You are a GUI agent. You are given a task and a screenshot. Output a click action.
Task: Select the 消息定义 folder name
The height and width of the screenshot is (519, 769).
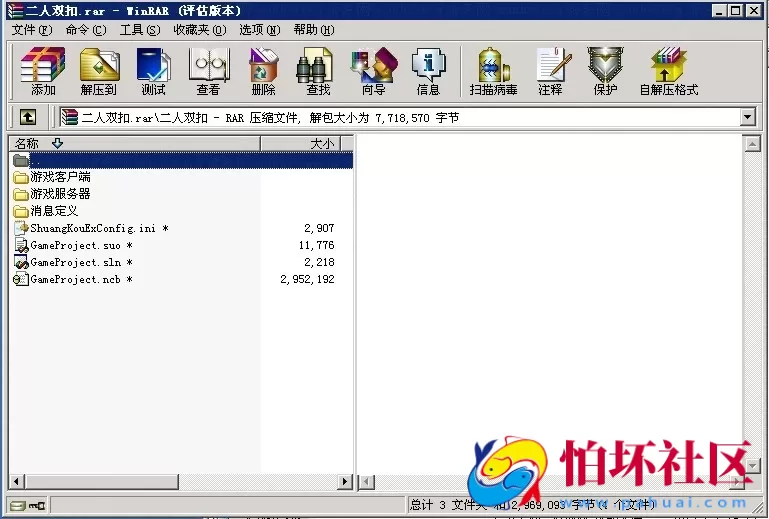click(x=54, y=211)
